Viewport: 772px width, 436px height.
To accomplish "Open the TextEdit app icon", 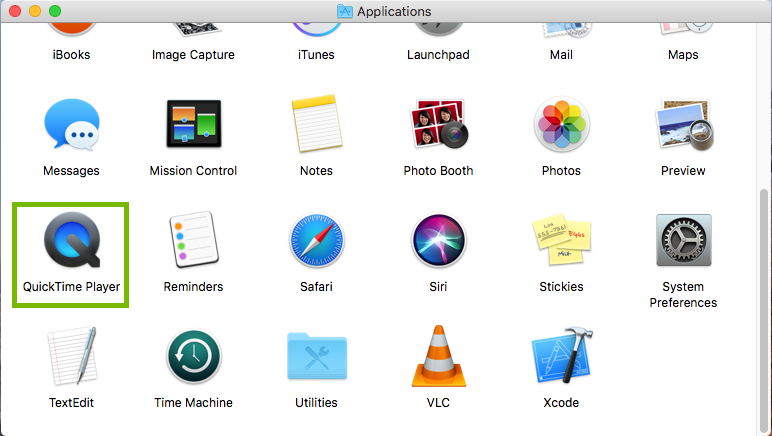I will tap(72, 356).
